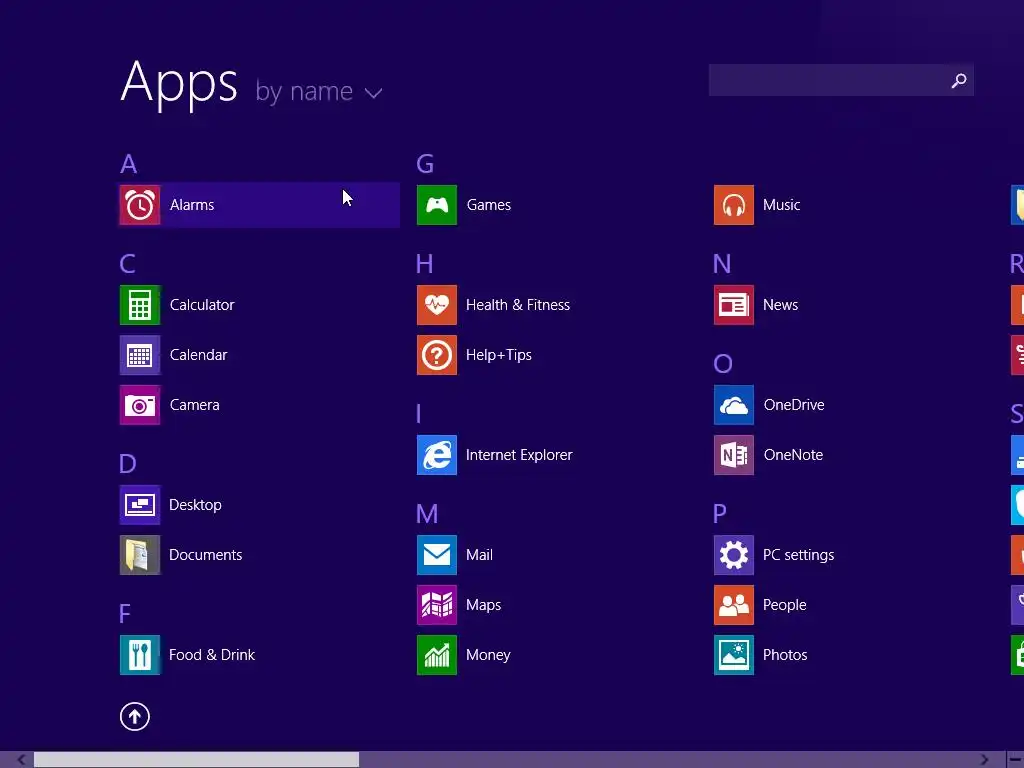Start the Camera app icon
Screen dimensions: 1024x768
140,405
